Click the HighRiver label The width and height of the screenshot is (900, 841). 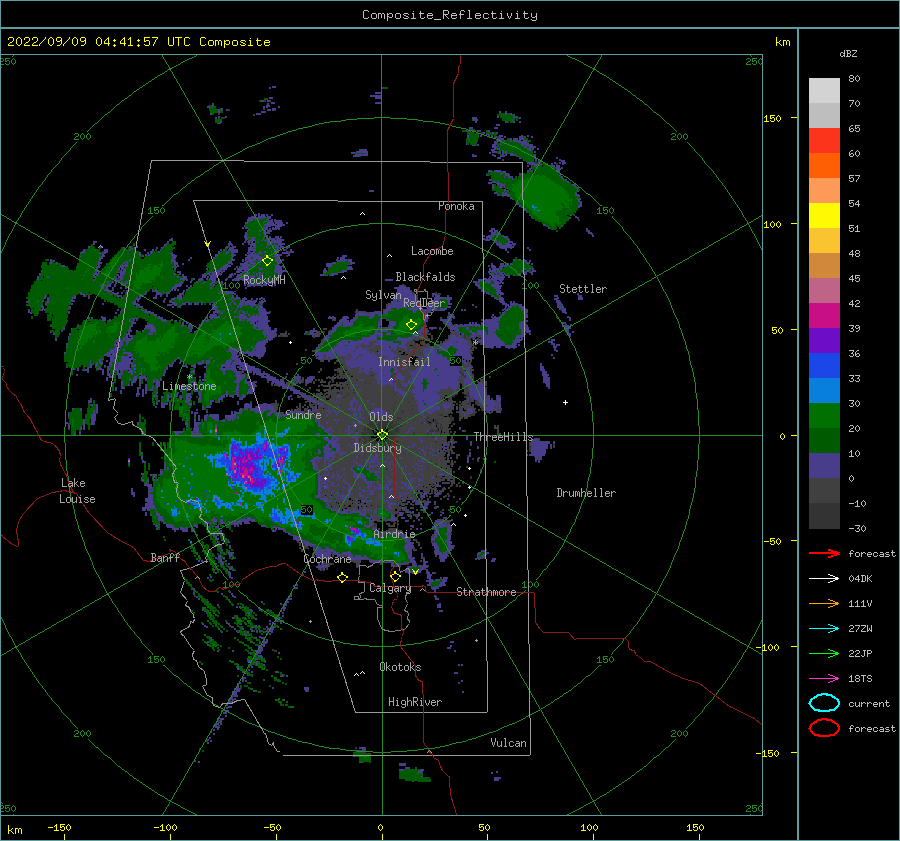pyautogui.click(x=415, y=702)
